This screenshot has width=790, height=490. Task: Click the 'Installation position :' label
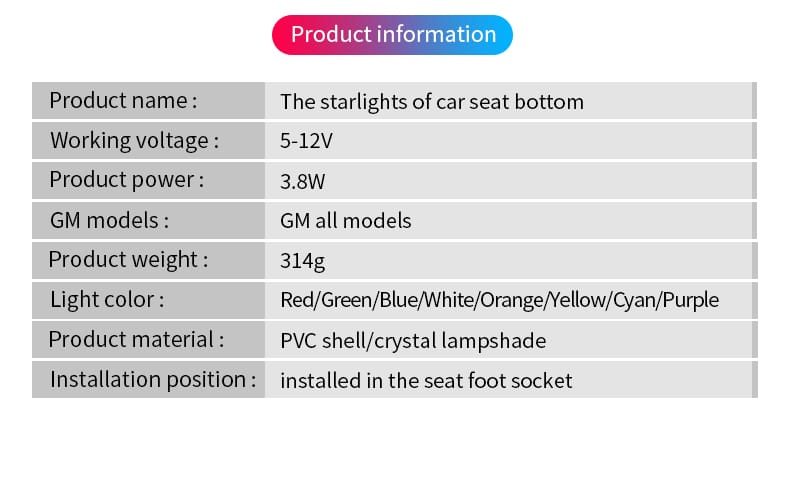(x=152, y=379)
